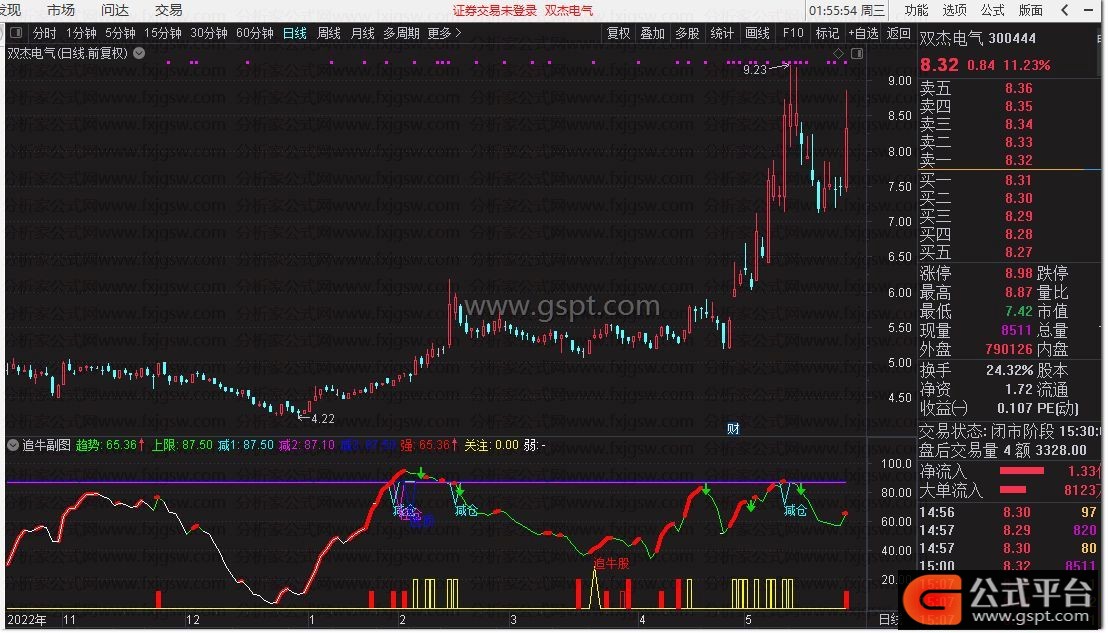Click the 财 financial marker on the chart

coord(733,429)
